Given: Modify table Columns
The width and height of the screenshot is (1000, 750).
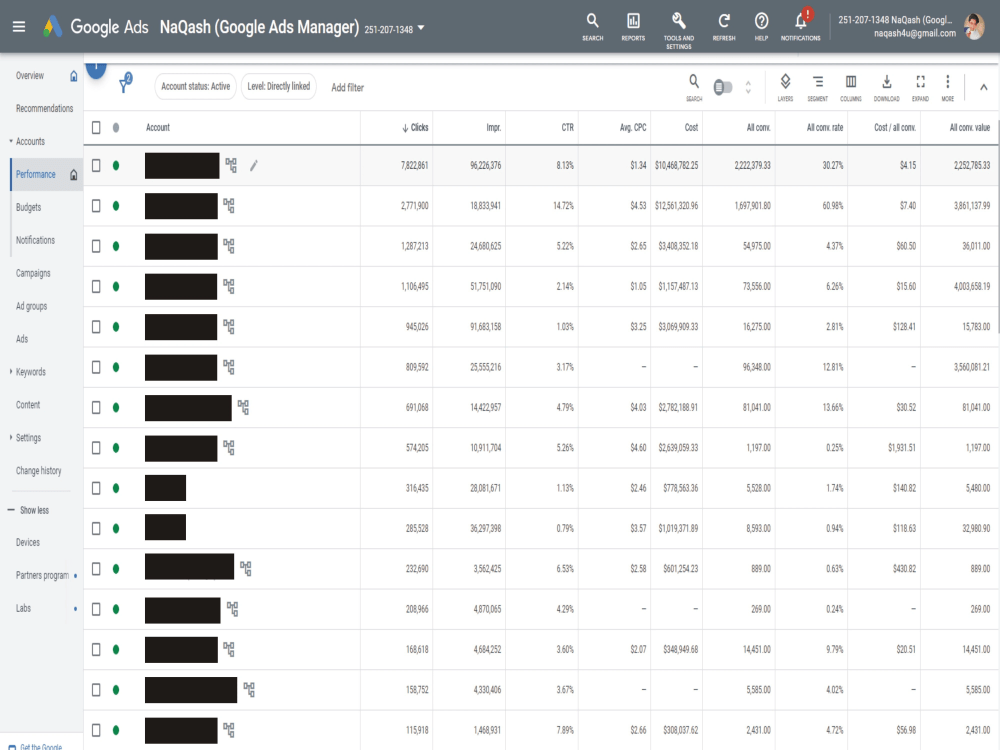Looking at the screenshot, I should pyautogui.click(x=851, y=87).
